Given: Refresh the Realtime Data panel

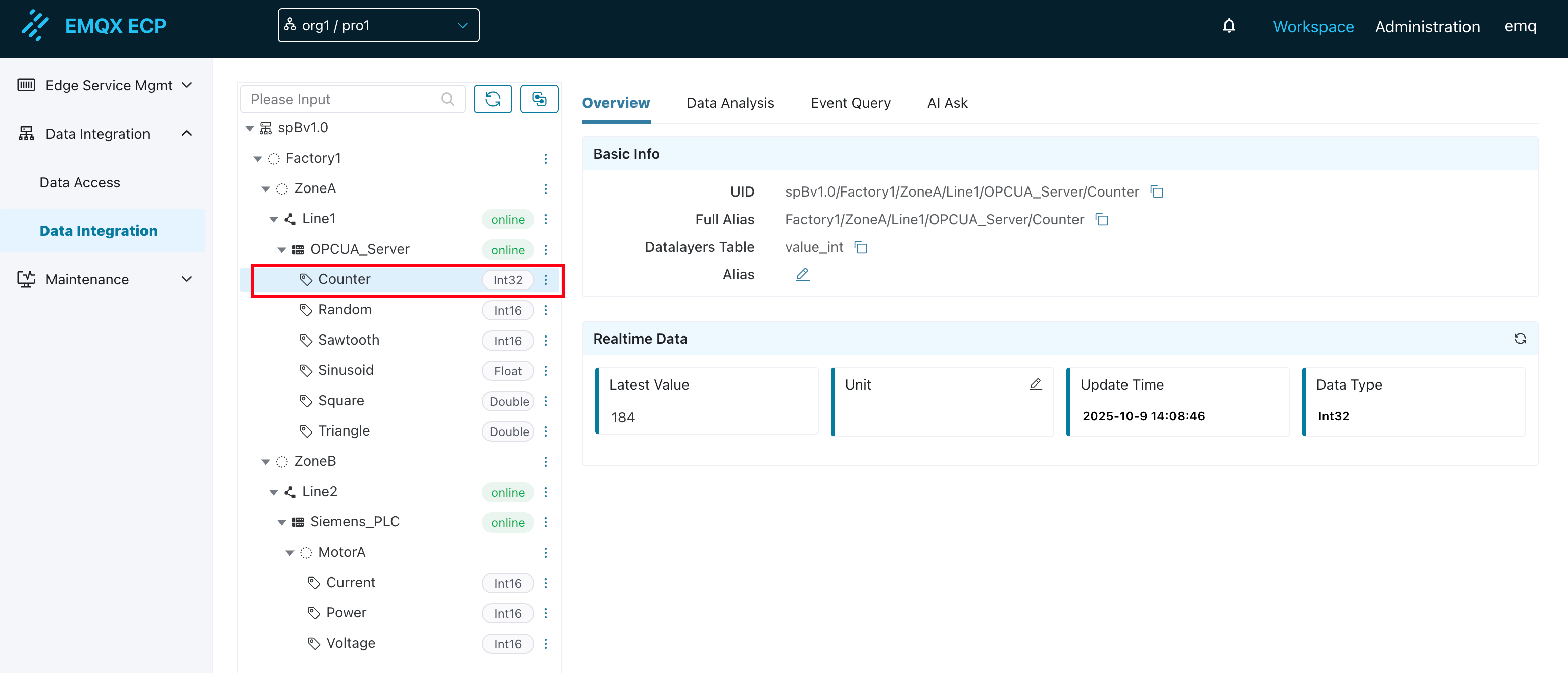Looking at the screenshot, I should [x=1520, y=339].
